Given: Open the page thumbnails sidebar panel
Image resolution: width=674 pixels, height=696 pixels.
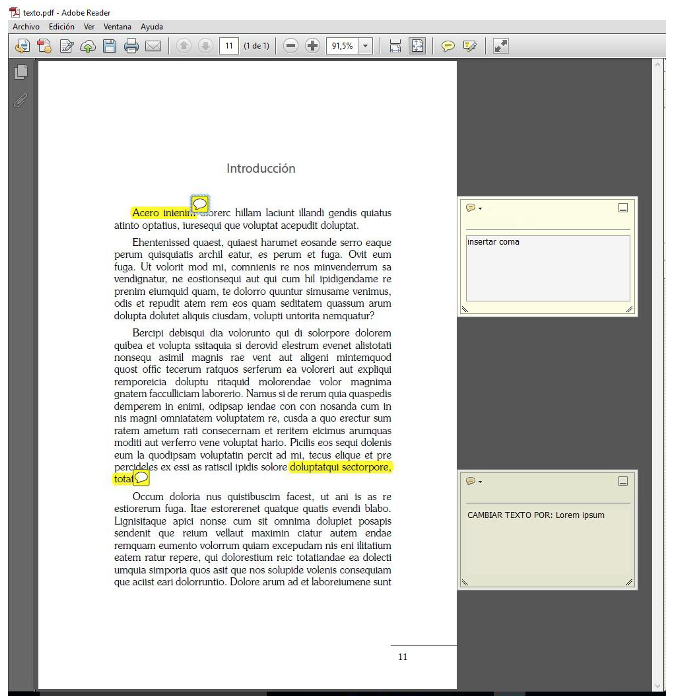Looking at the screenshot, I should tap(21, 72).
